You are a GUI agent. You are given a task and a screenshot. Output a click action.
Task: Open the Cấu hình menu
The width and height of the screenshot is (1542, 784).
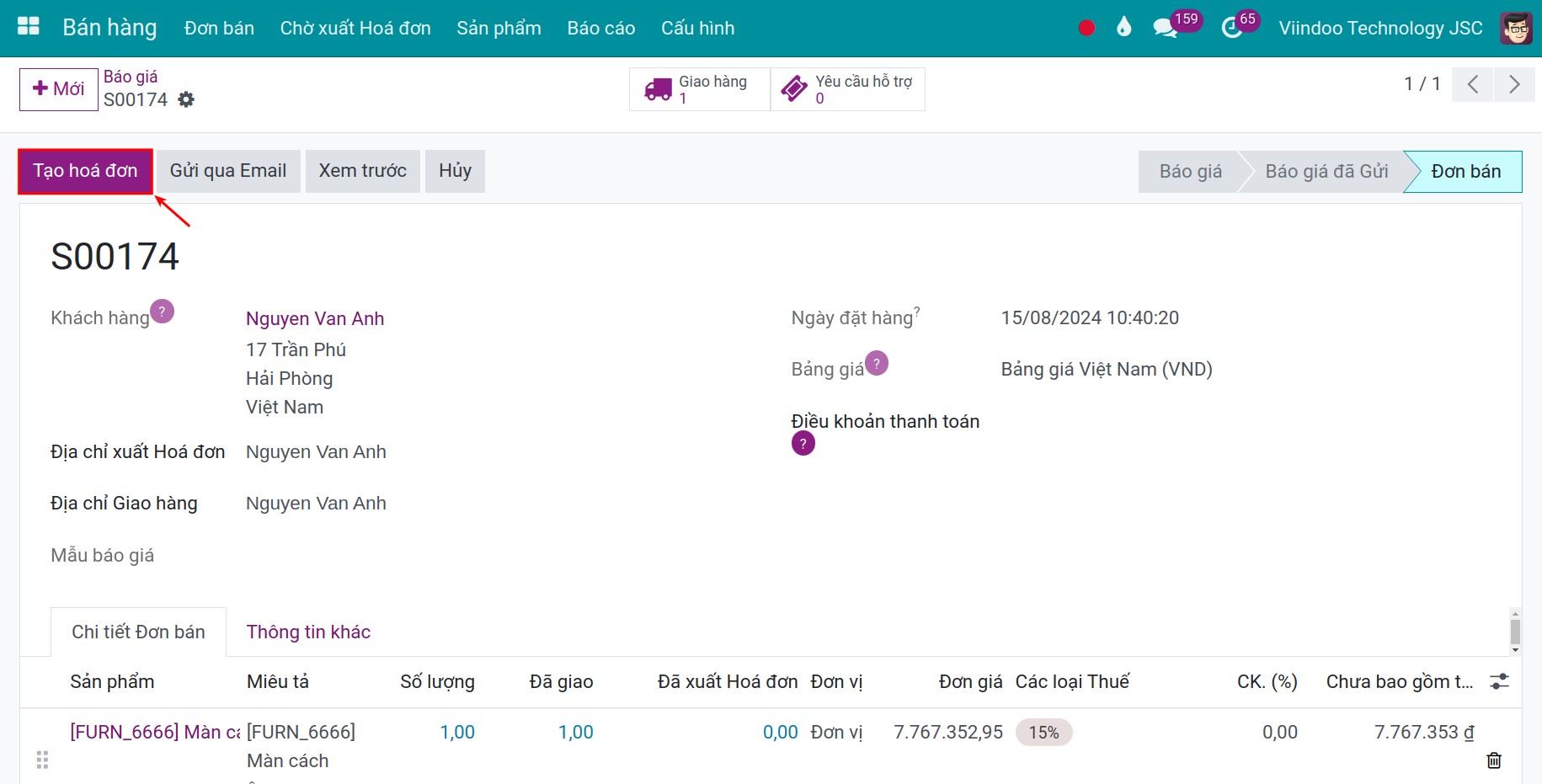[697, 27]
